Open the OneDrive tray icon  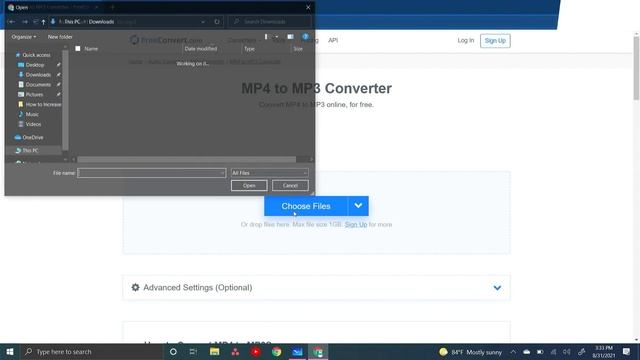pos(527,352)
